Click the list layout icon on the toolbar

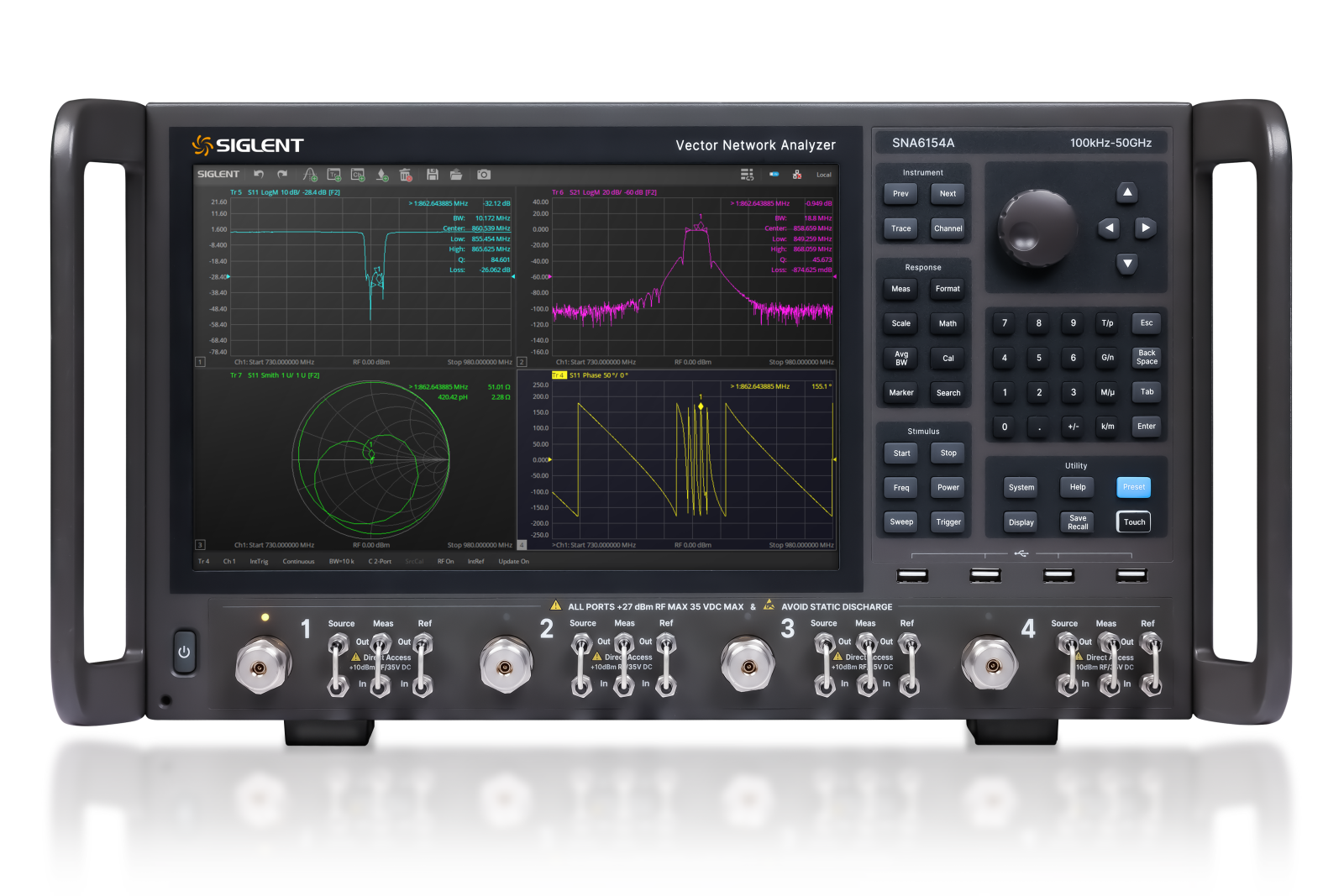[747, 175]
